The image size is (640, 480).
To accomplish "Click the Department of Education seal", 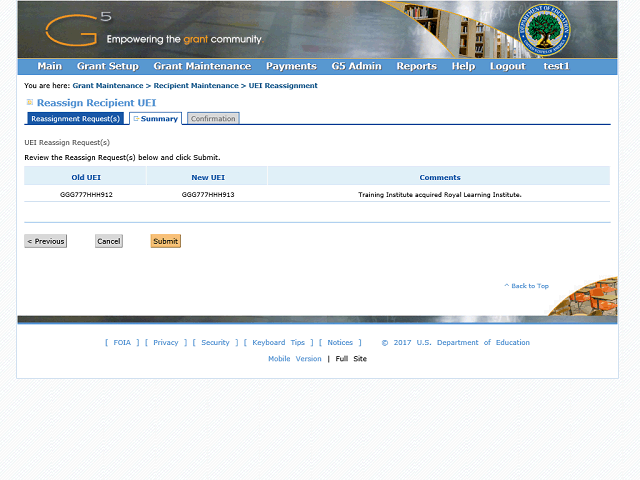I will click(x=544, y=31).
